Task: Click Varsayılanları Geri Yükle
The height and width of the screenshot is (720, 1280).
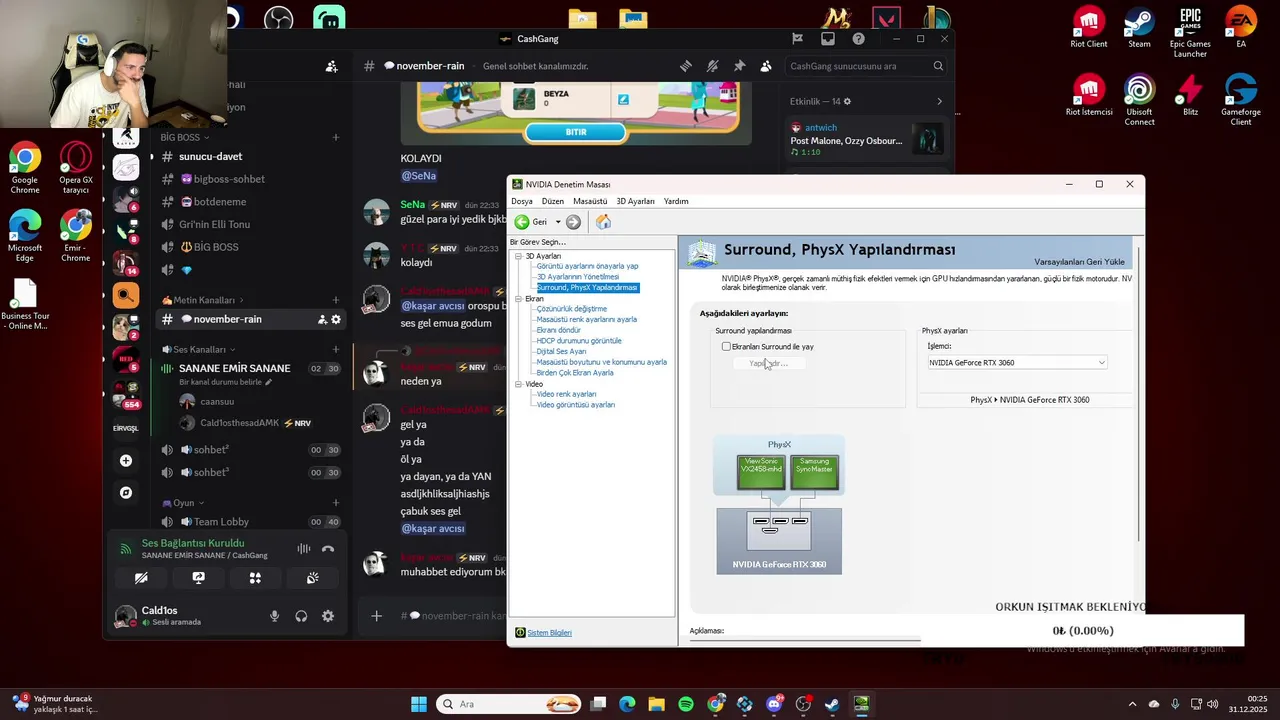Action: (x=1079, y=262)
